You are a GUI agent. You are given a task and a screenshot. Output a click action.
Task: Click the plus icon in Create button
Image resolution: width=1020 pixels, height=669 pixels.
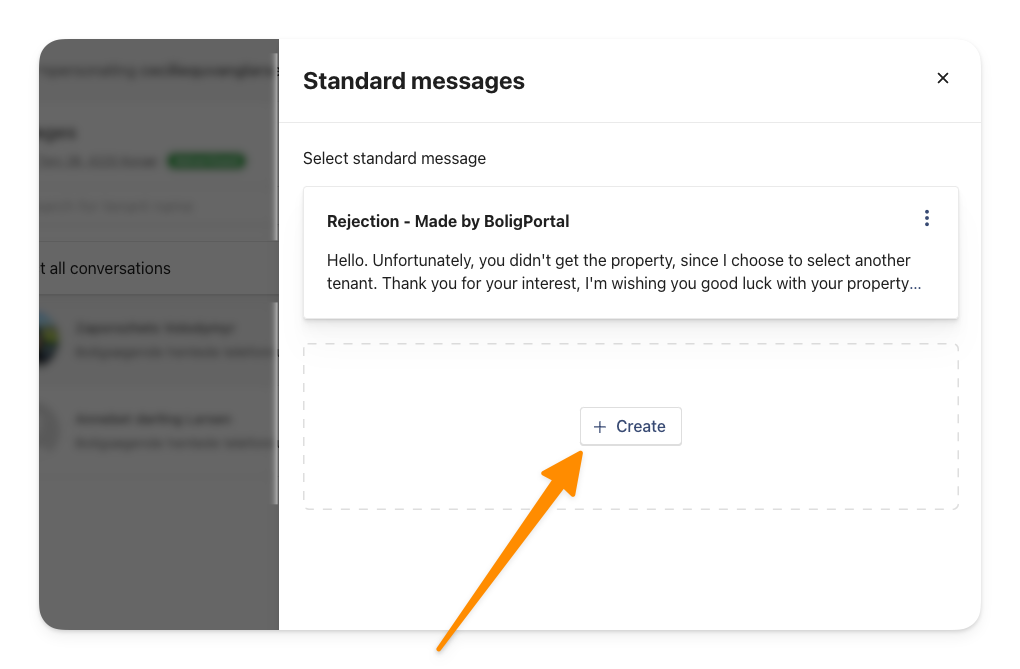[x=600, y=427]
